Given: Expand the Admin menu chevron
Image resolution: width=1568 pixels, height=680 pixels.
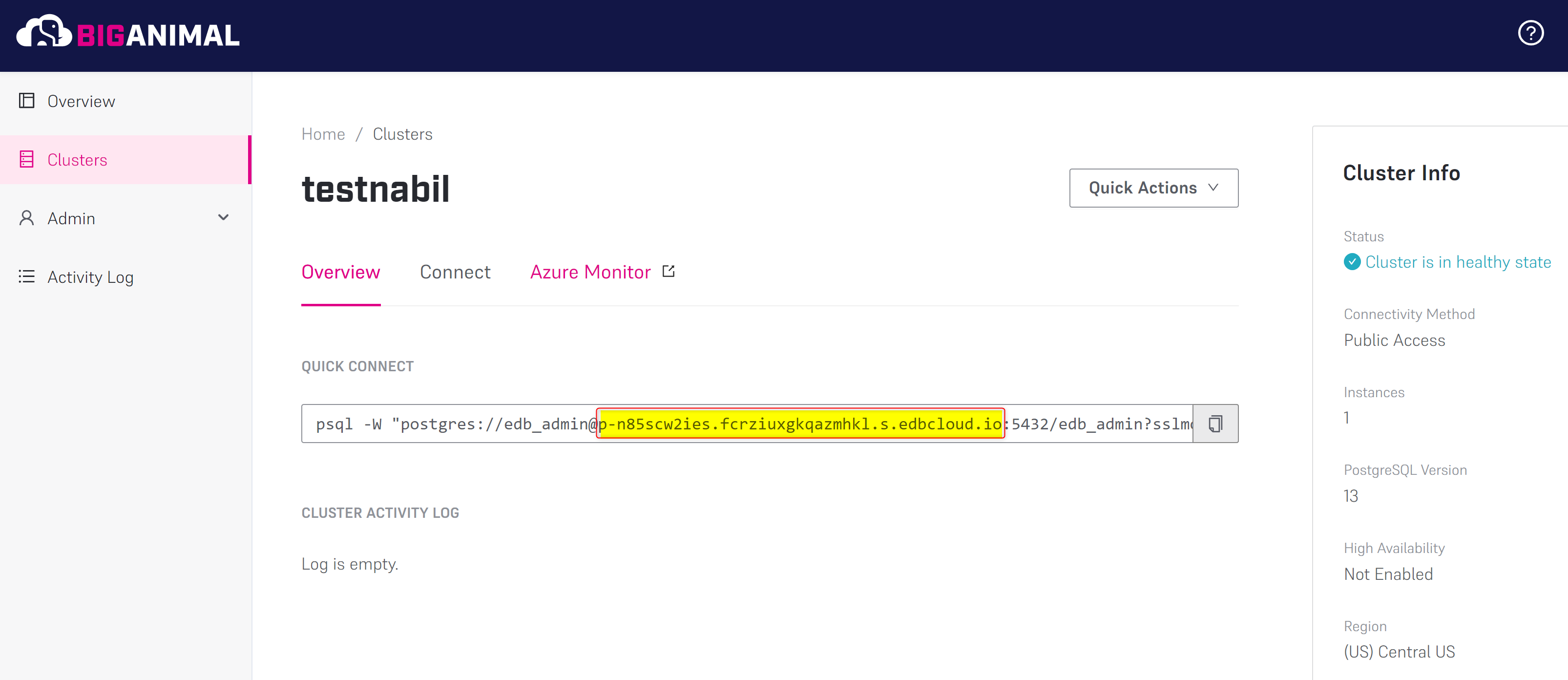Looking at the screenshot, I should click(x=223, y=217).
